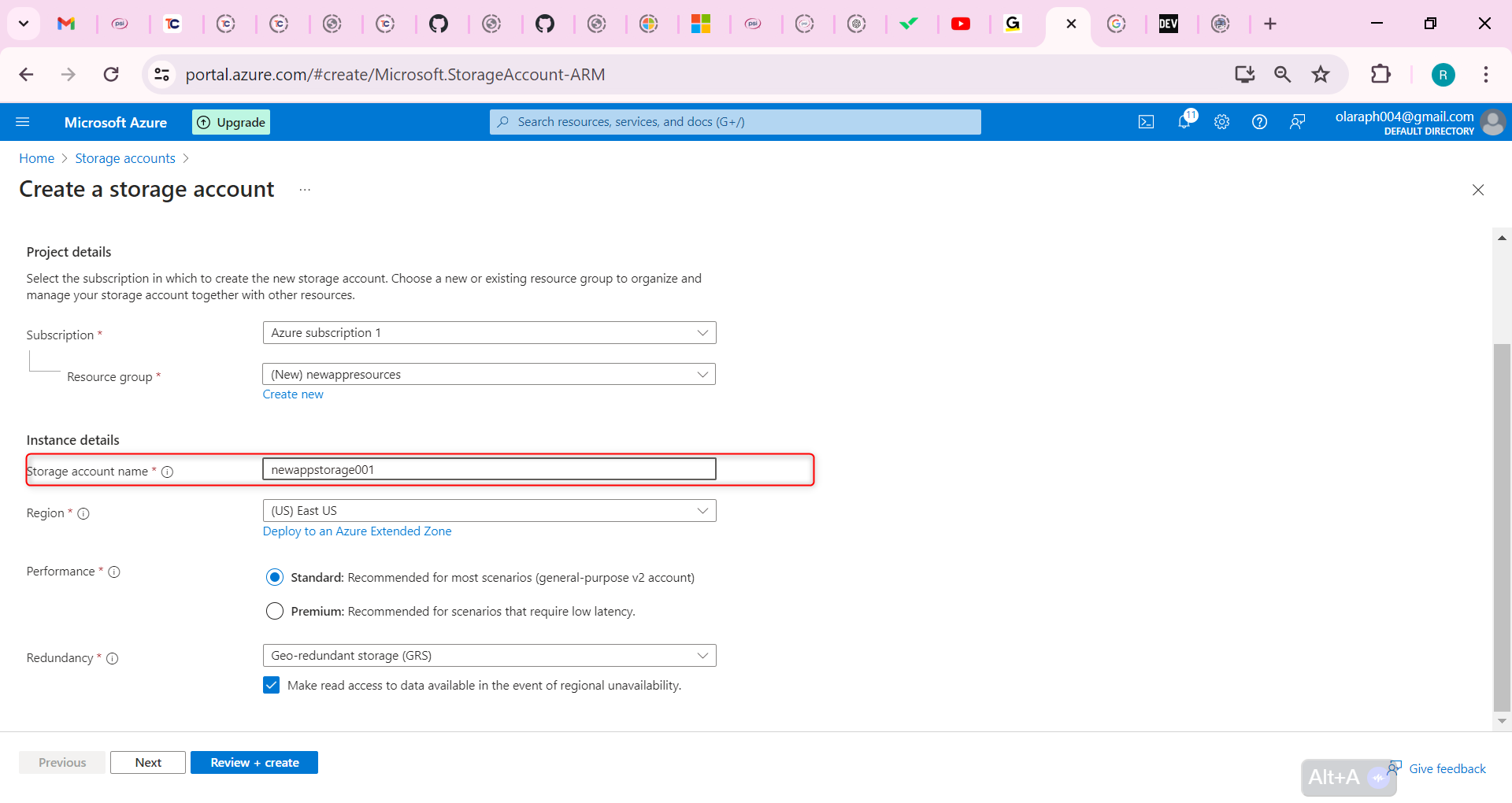Open portal settings gear
Screen dimensions: 1512x803
1222,122
